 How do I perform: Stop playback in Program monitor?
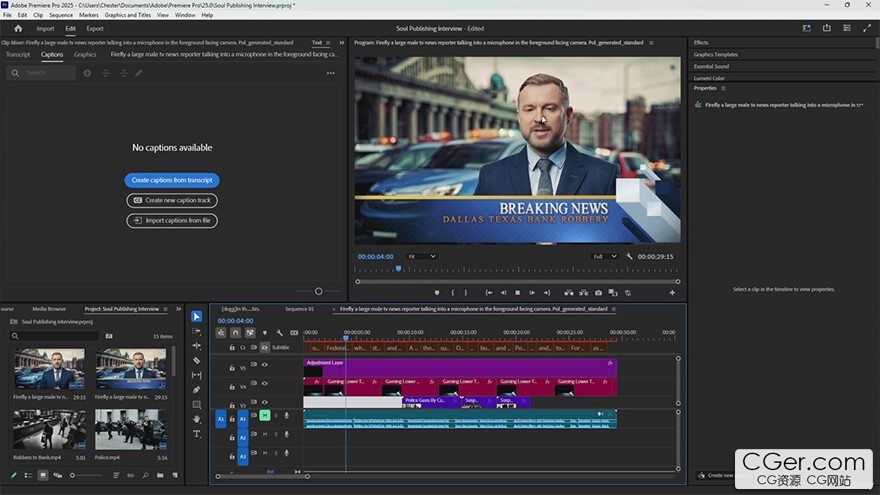pos(517,292)
